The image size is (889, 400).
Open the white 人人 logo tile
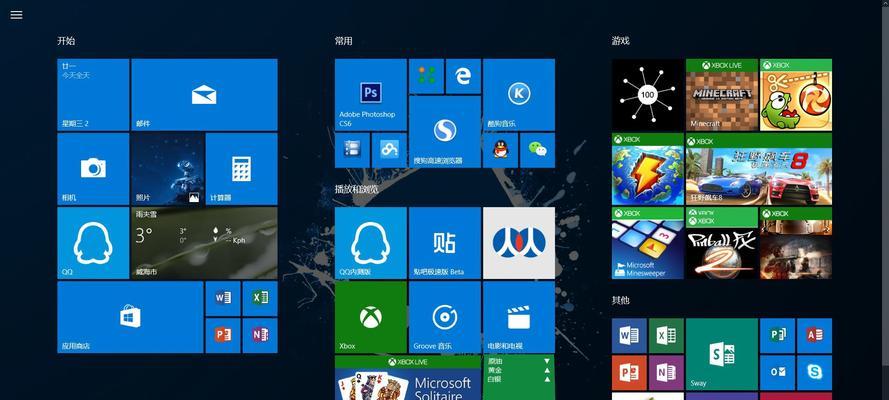[519, 243]
